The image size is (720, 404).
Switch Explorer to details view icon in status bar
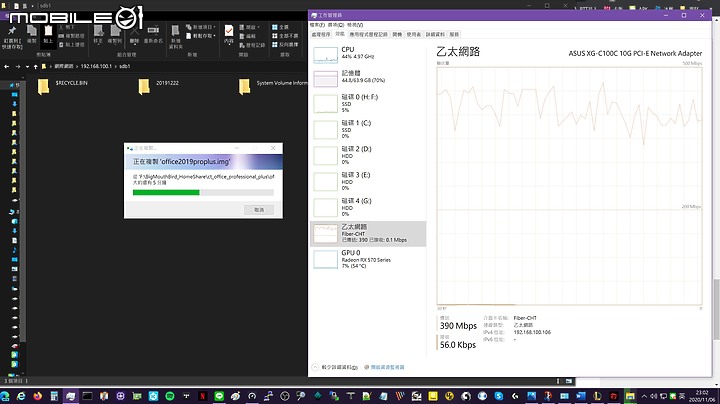[x=558, y=381]
